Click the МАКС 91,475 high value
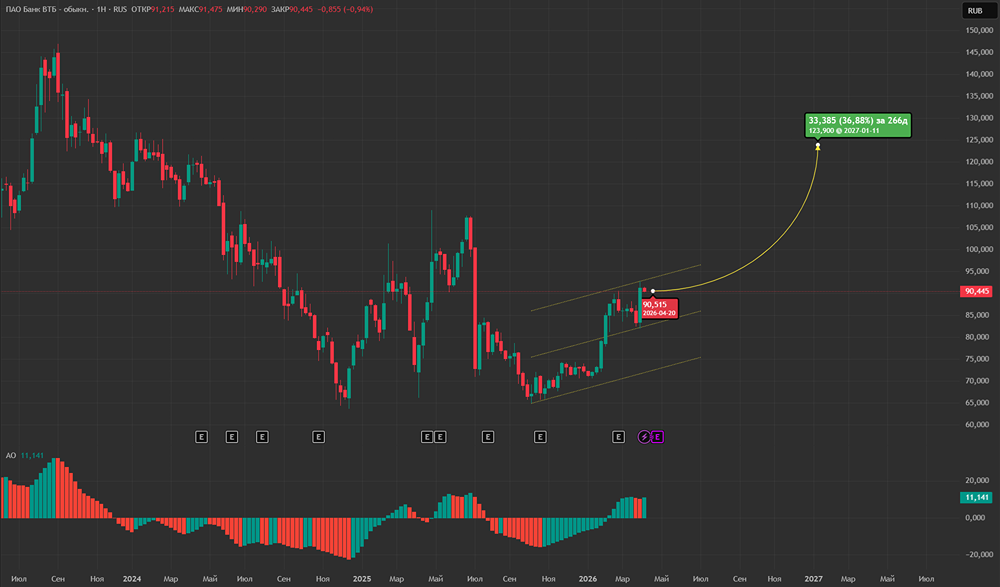This screenshot has height=587, width=1000. click(200, 10)
